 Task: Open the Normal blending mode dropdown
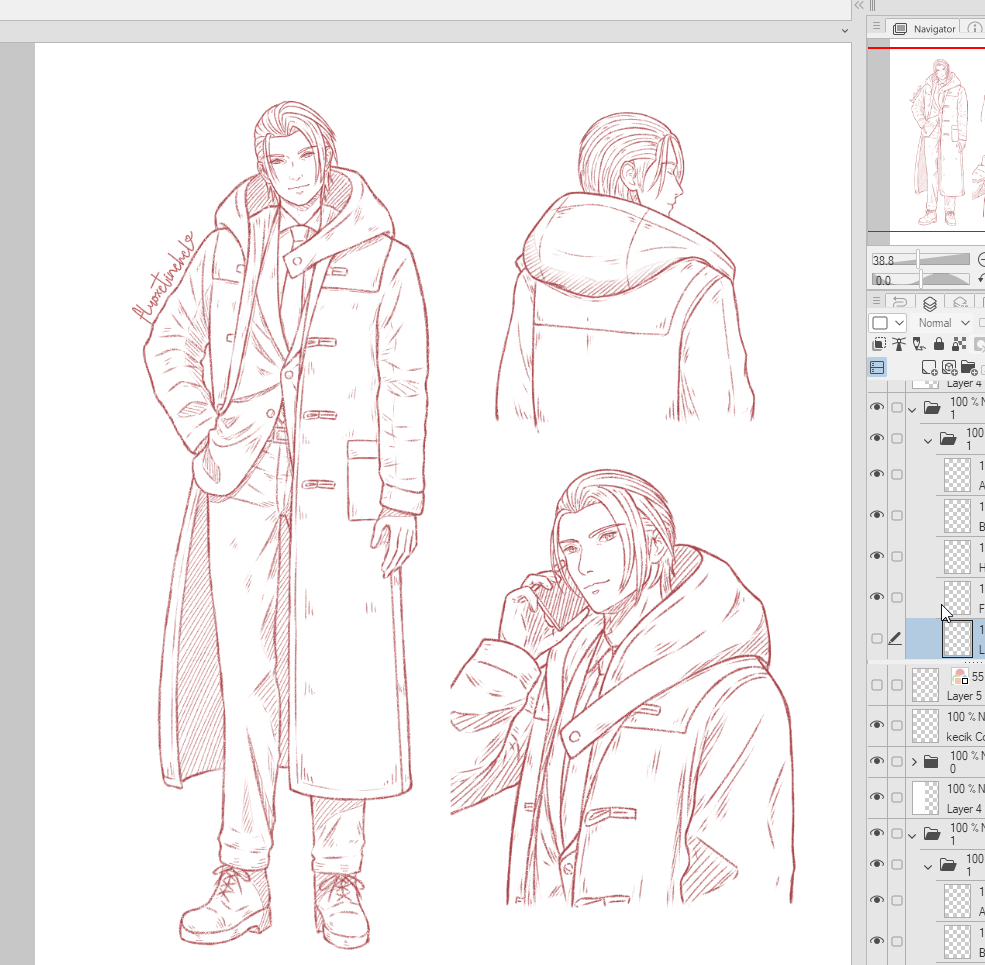click(943, 323)
